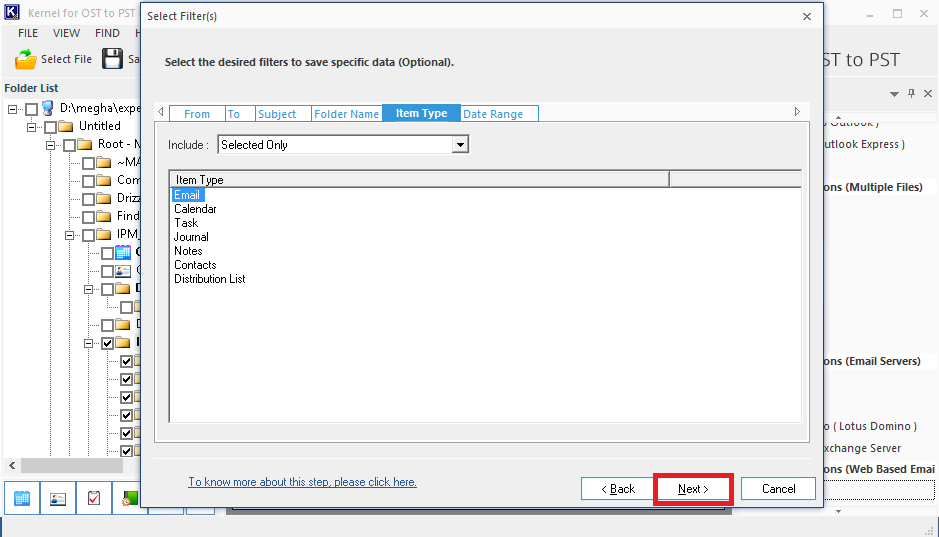Click the Folder List horizontal scrollbar thumb
The image size is (939, 537).
72,465
